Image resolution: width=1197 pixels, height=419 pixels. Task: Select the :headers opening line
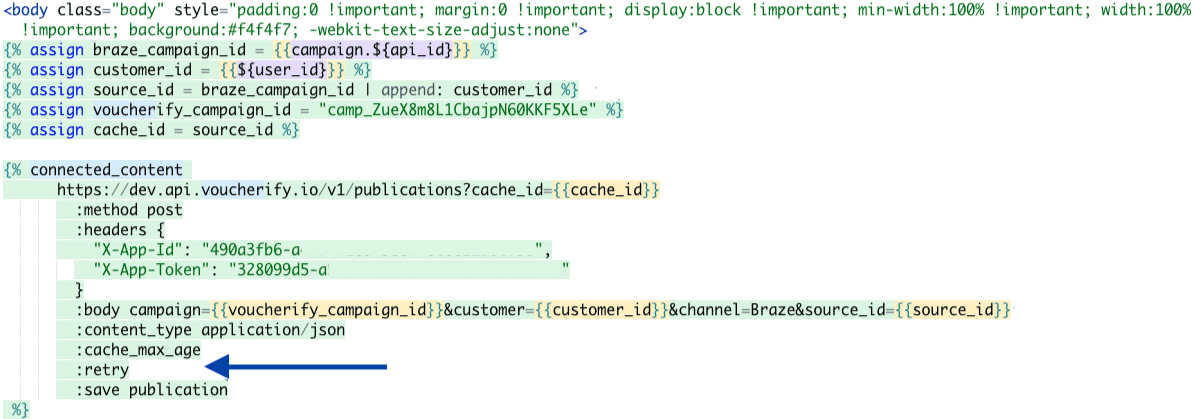pyautogui.click(x=118, y=230)
